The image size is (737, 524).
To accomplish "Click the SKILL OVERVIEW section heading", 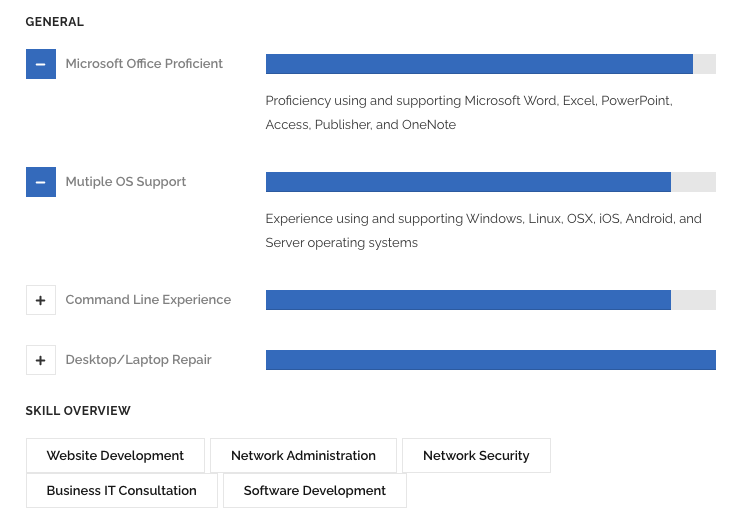I will click(x=78, y=411).
